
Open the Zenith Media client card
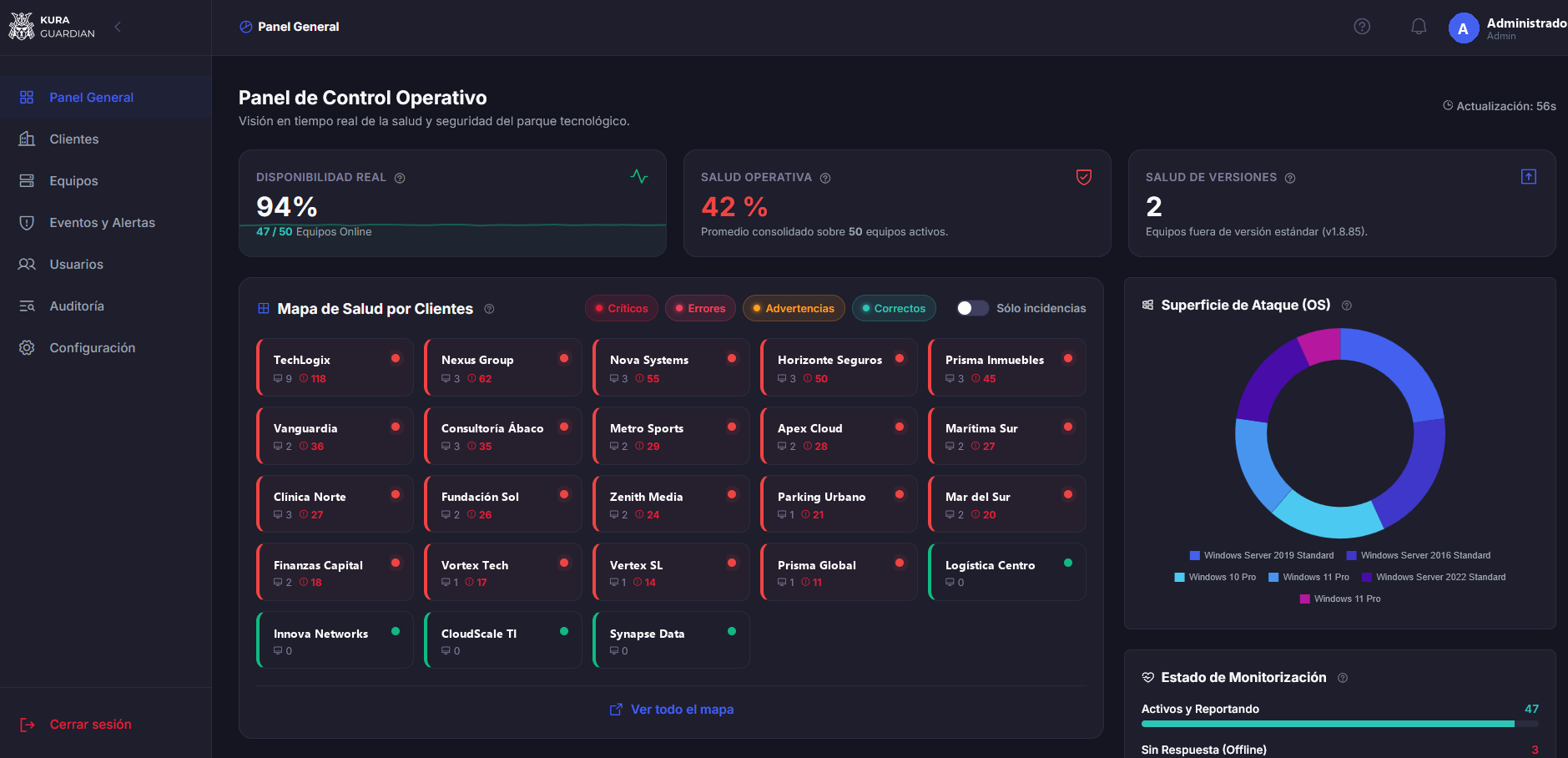click(x=671, y=504)
